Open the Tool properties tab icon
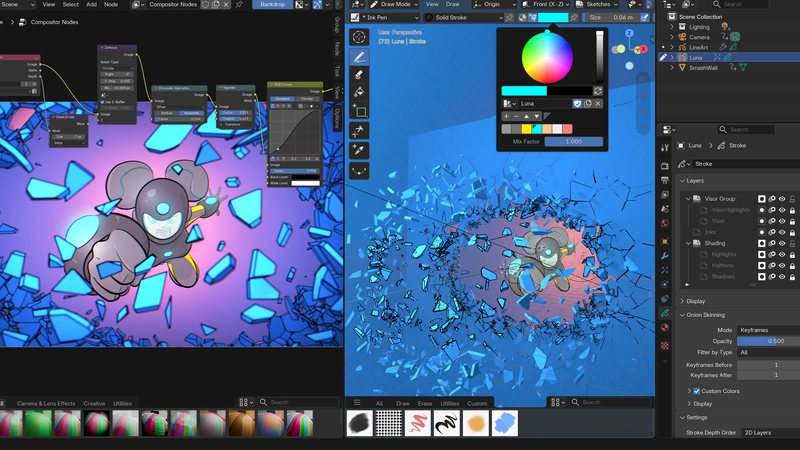800x450 pixels. tap(664, 148)
